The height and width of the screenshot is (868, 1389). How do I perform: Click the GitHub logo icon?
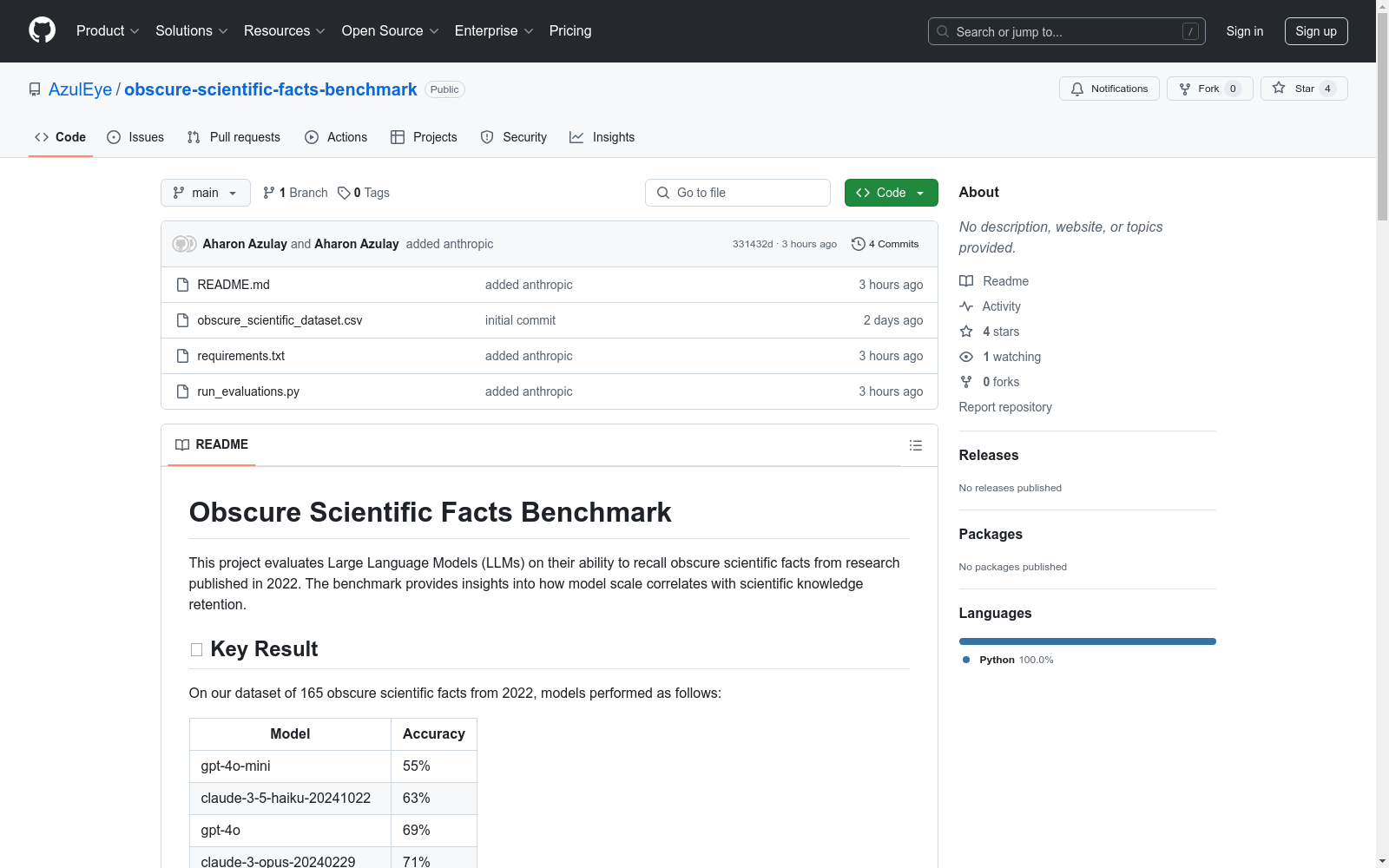[42, 30]
